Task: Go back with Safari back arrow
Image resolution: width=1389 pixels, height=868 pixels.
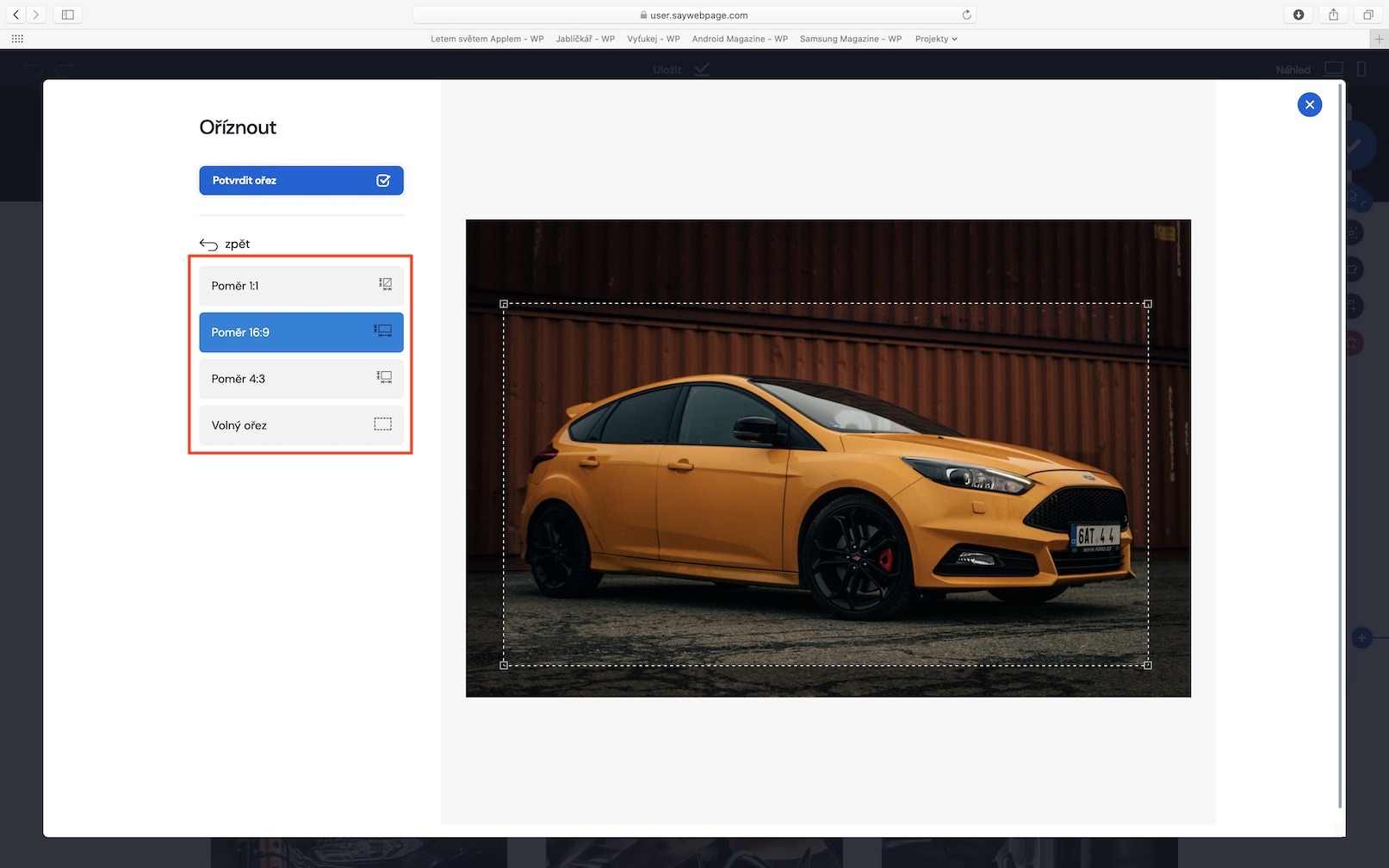Action: pyautogui.click(x=16, y=15)
